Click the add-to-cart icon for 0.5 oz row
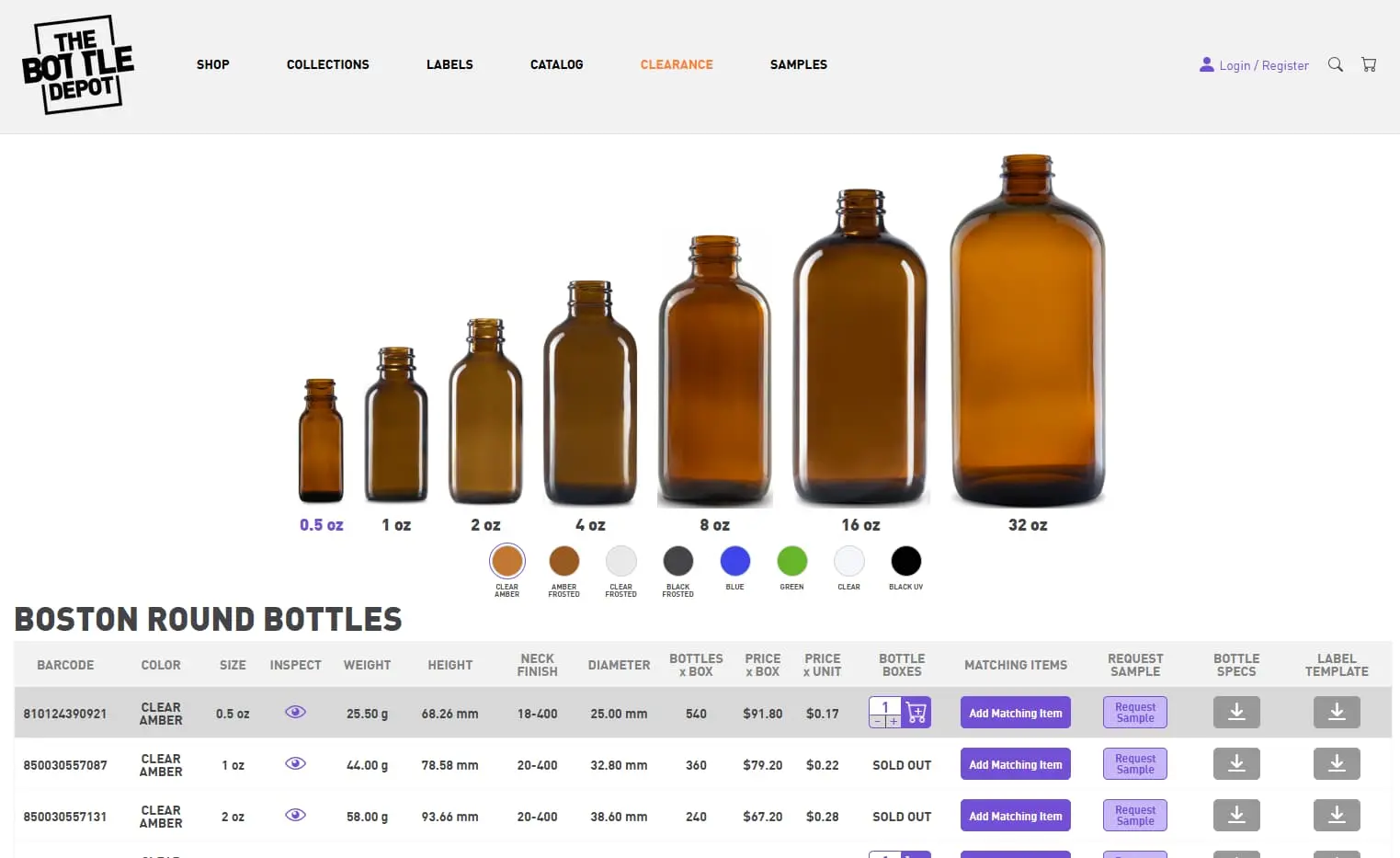Image resolution: width=1400 pixels, height=858 pixels. [916, 712]
